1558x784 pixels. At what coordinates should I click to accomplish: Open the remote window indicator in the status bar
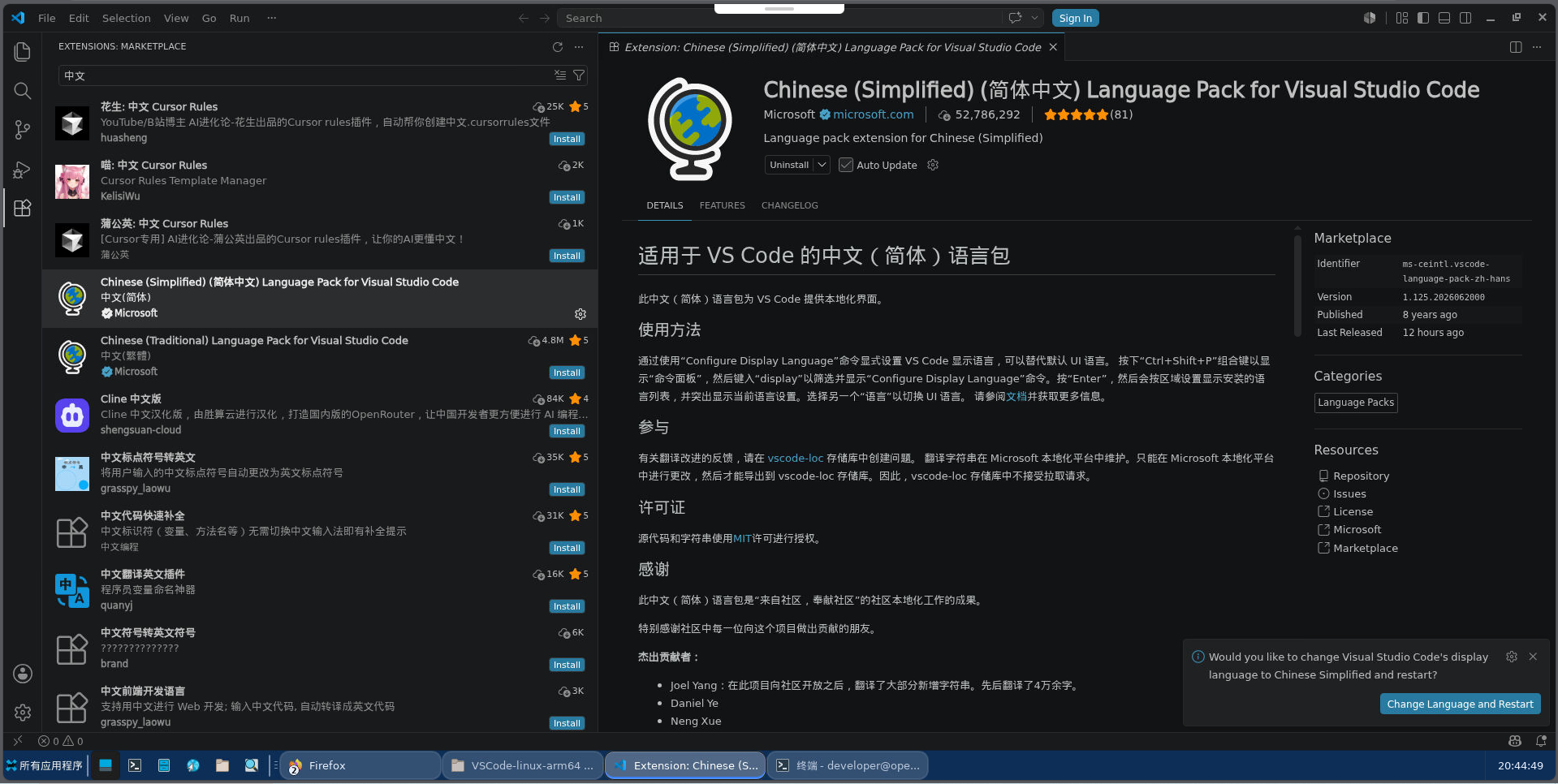[x=18, y=741]
